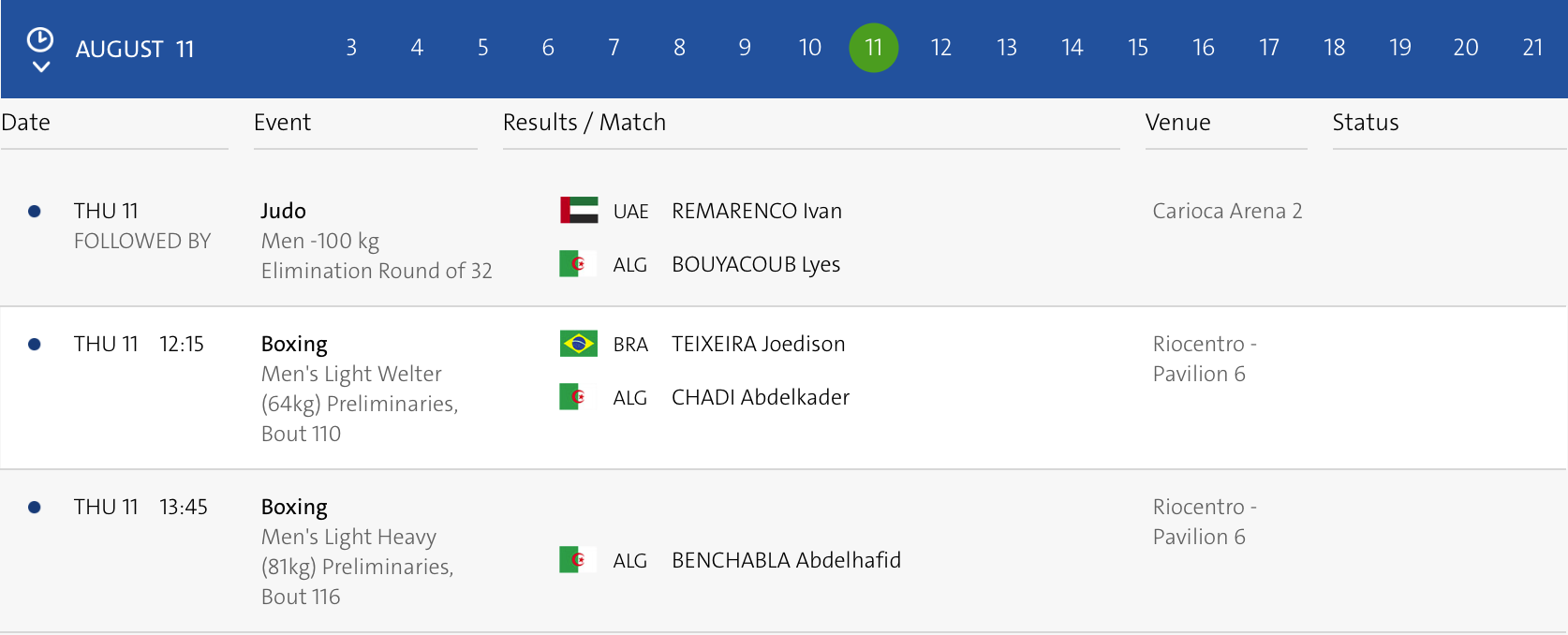Click the highlighted green day 11
The width and height of the screenshot is (1568, 635).
click(874, 48)
